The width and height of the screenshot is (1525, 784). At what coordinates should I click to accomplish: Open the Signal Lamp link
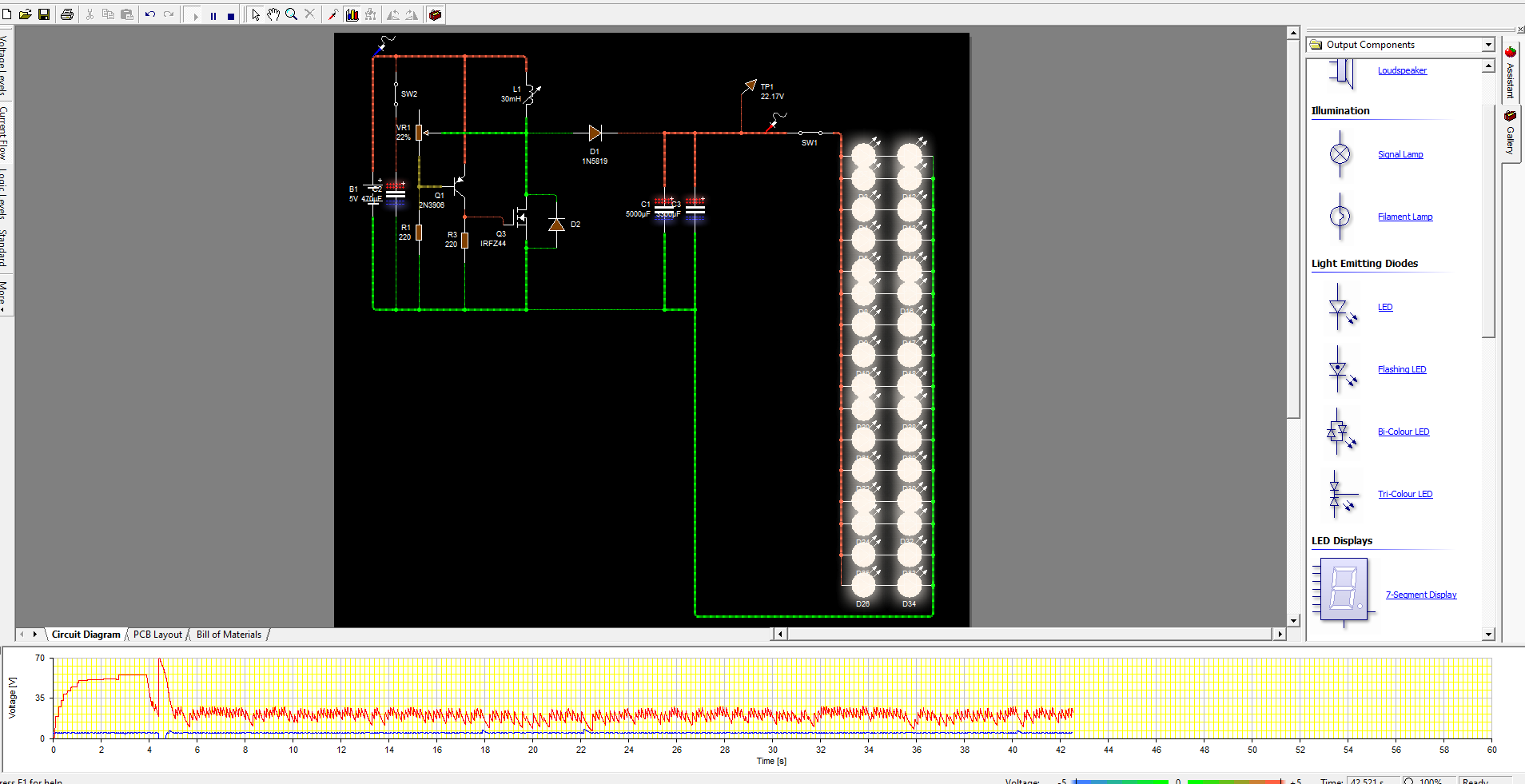click(x=1400, y=154)
